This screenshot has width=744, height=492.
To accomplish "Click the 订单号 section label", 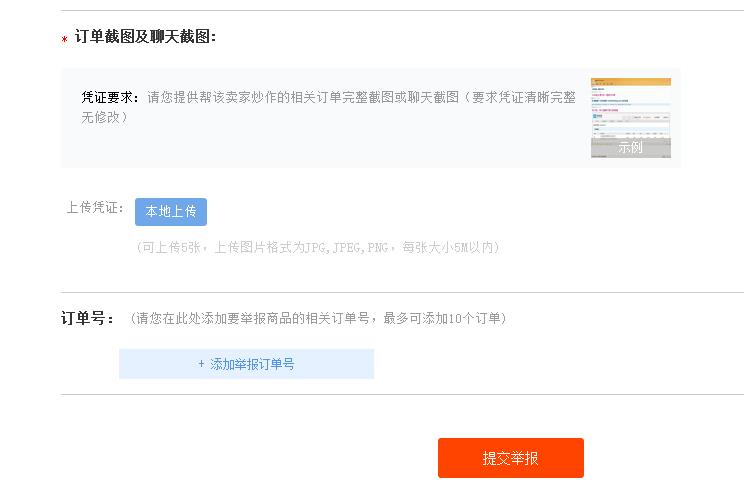I will click(x=87, y=318).
